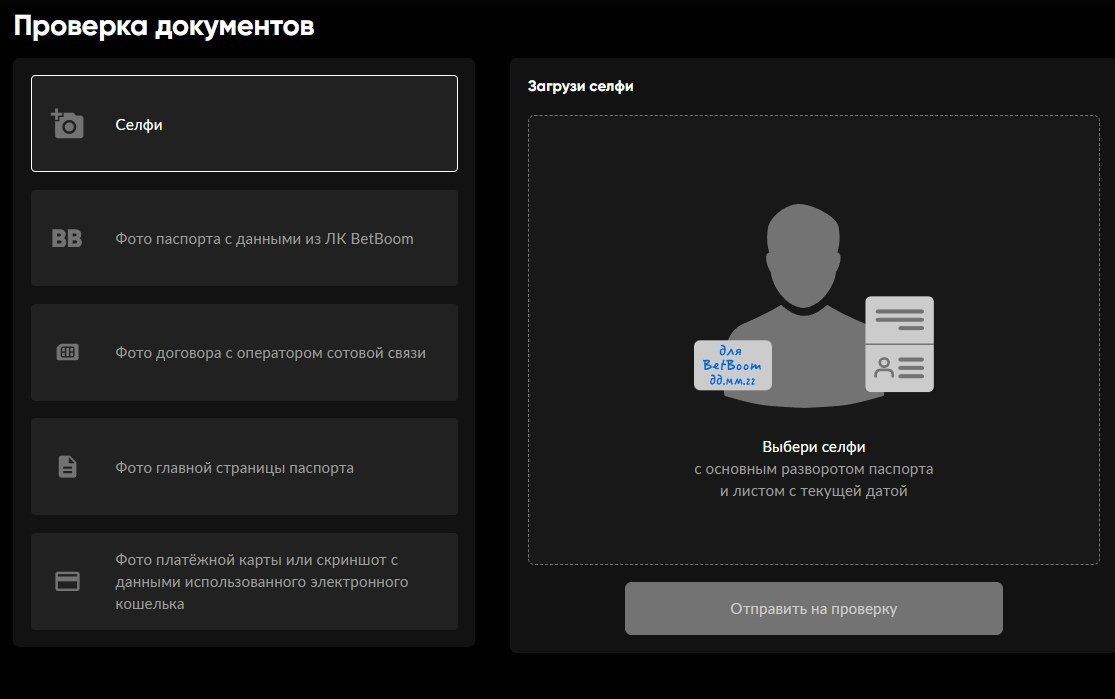Select the Селфи section label
The width and height of the screenshot is (1115, 699).
tap(139, 125)
